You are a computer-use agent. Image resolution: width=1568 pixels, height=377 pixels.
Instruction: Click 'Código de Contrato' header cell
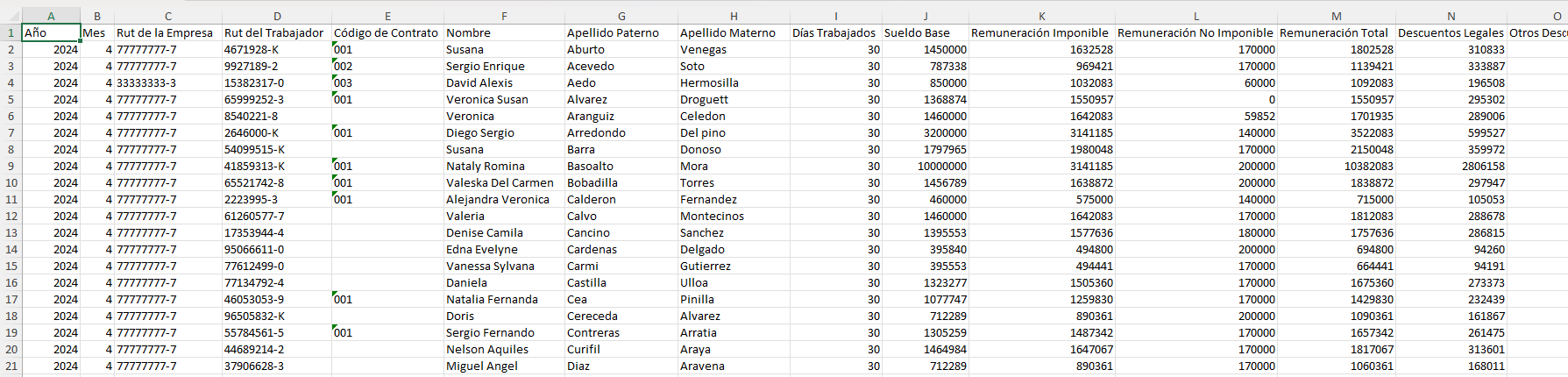(x=387, y=32)
